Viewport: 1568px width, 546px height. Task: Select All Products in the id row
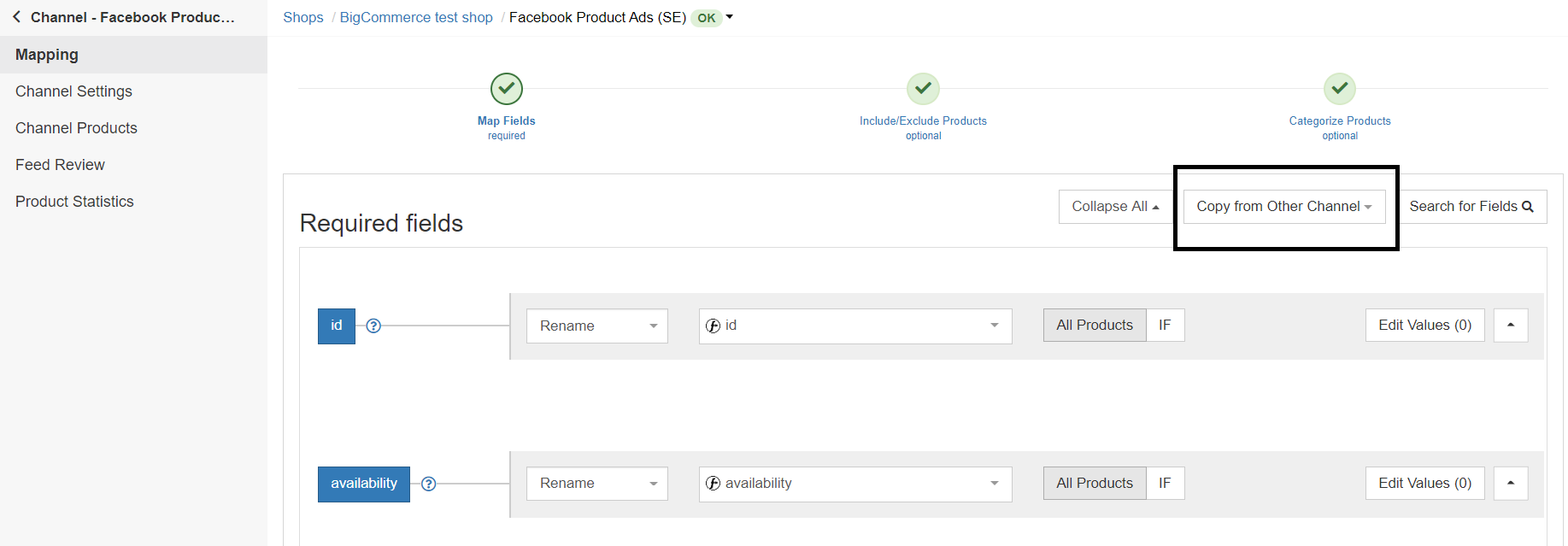pyautogui.click(x=1095, y=326)
